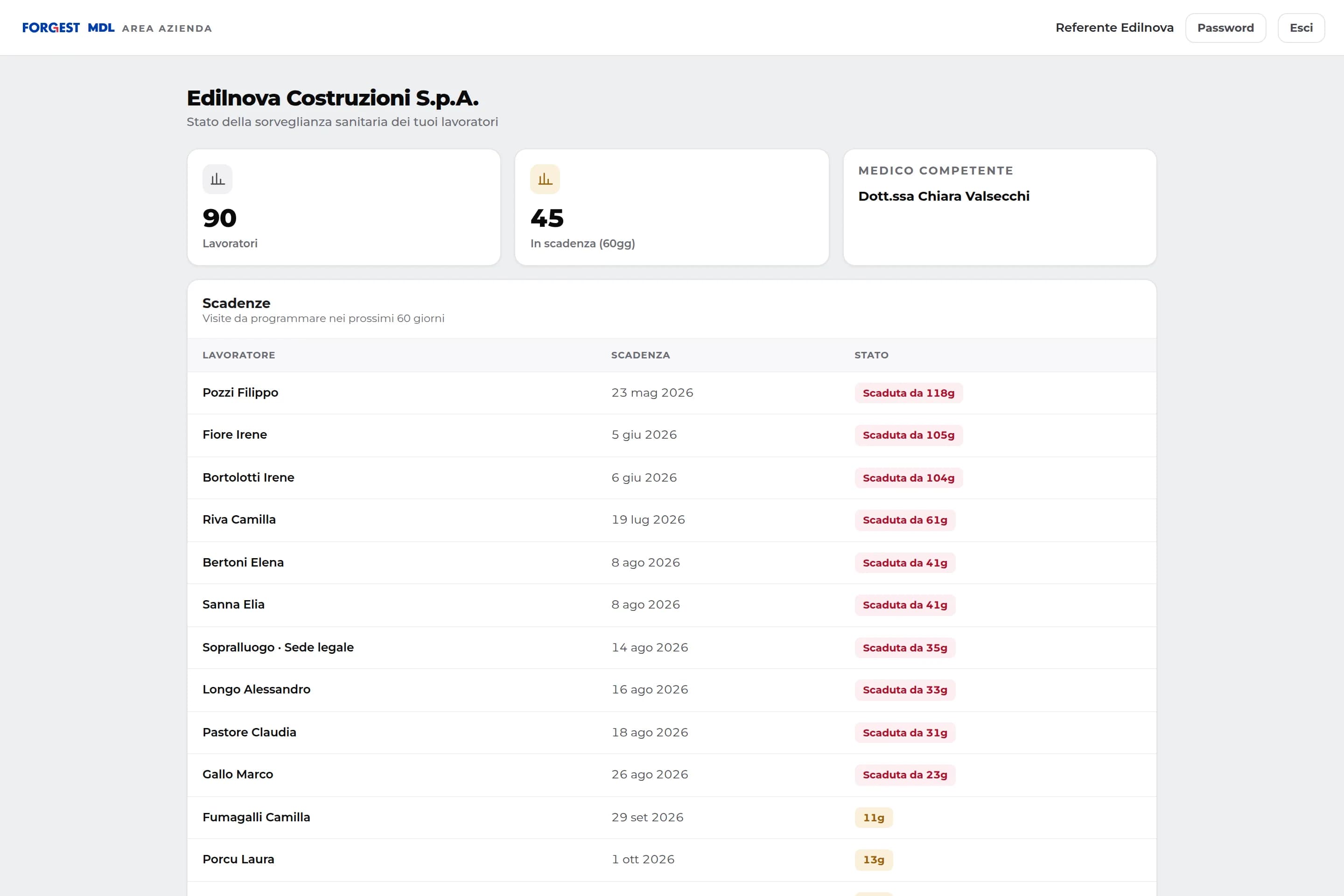Image resolution: width=1344 pixels, height=896 pixels.
Task: Select worker Bertoni Elena
Action: click(x=244, y=562)
